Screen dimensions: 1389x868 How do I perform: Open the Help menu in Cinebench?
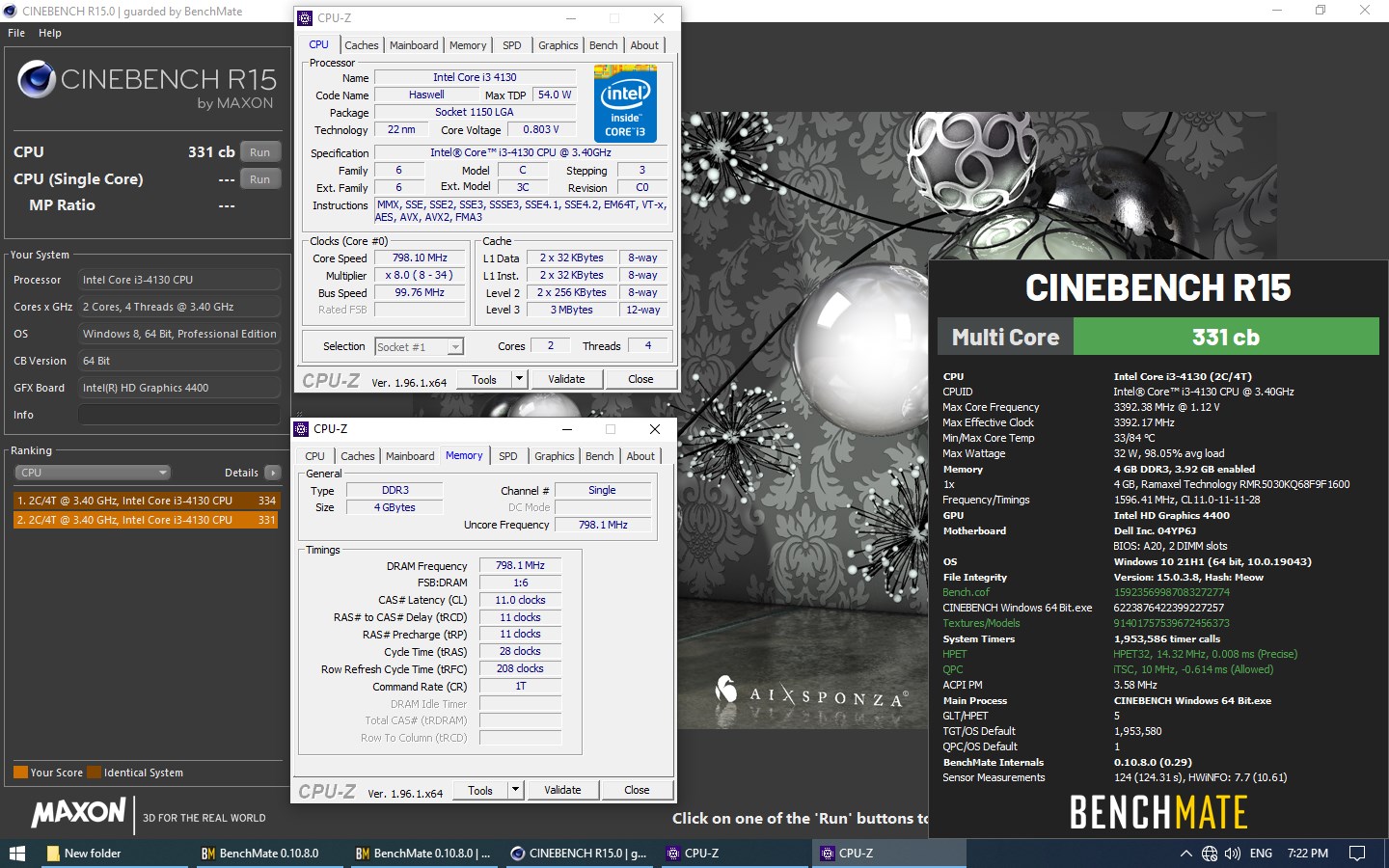click(x=50, y=33)
